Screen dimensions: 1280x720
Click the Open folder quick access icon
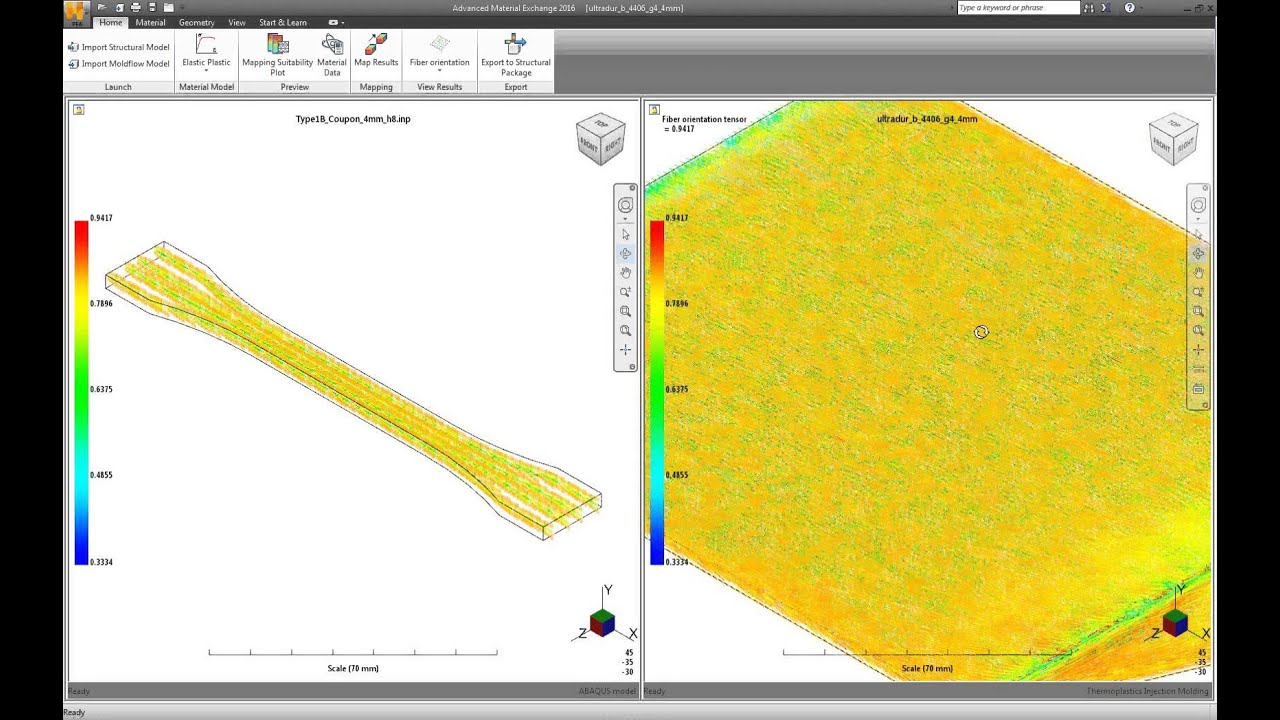tap(102, 8)
